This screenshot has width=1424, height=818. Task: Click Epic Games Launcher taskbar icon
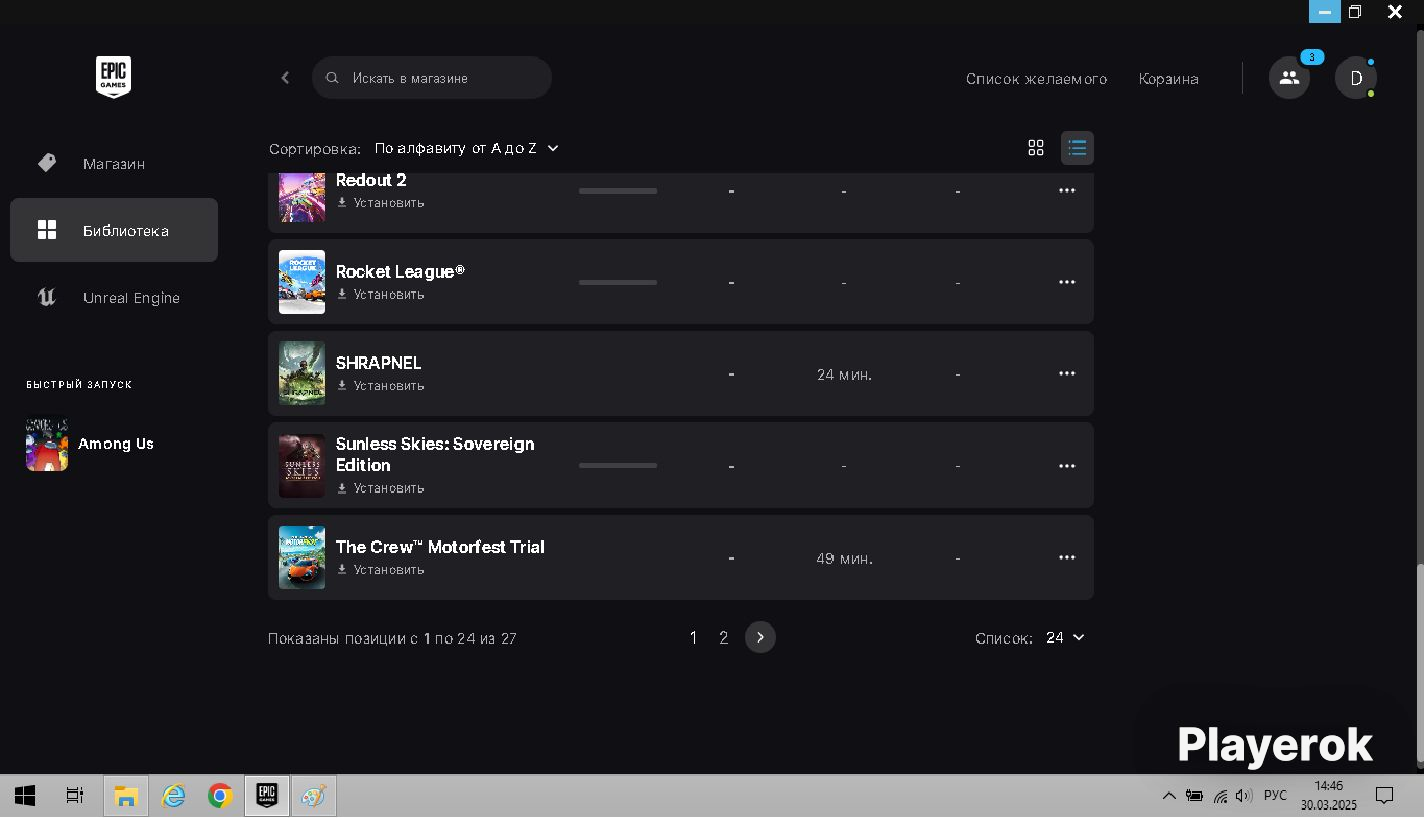pyautogui.click(x=267, y=796)
